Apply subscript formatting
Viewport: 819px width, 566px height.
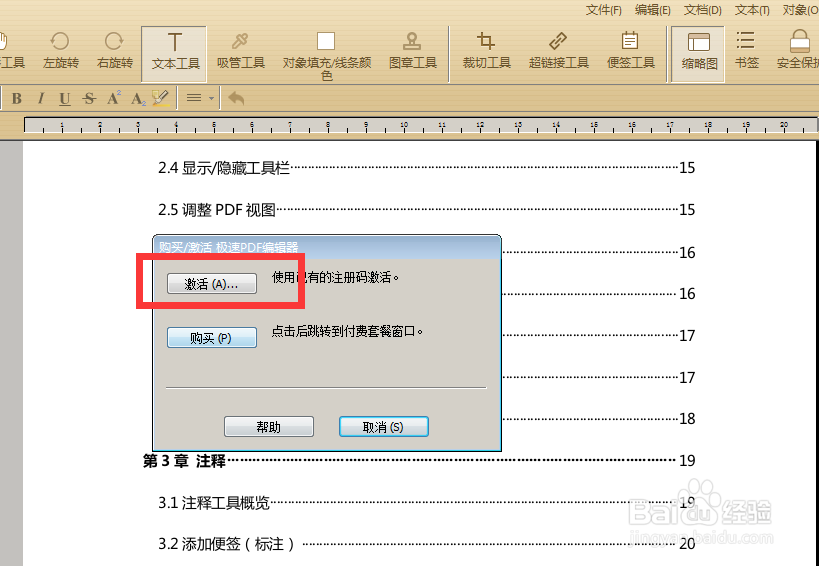[x=138, y=99]
